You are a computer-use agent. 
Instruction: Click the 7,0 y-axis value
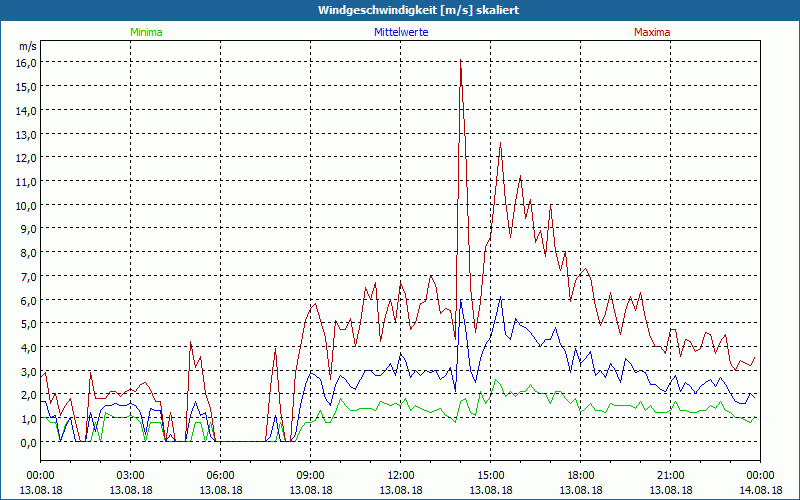pos(29,277)
